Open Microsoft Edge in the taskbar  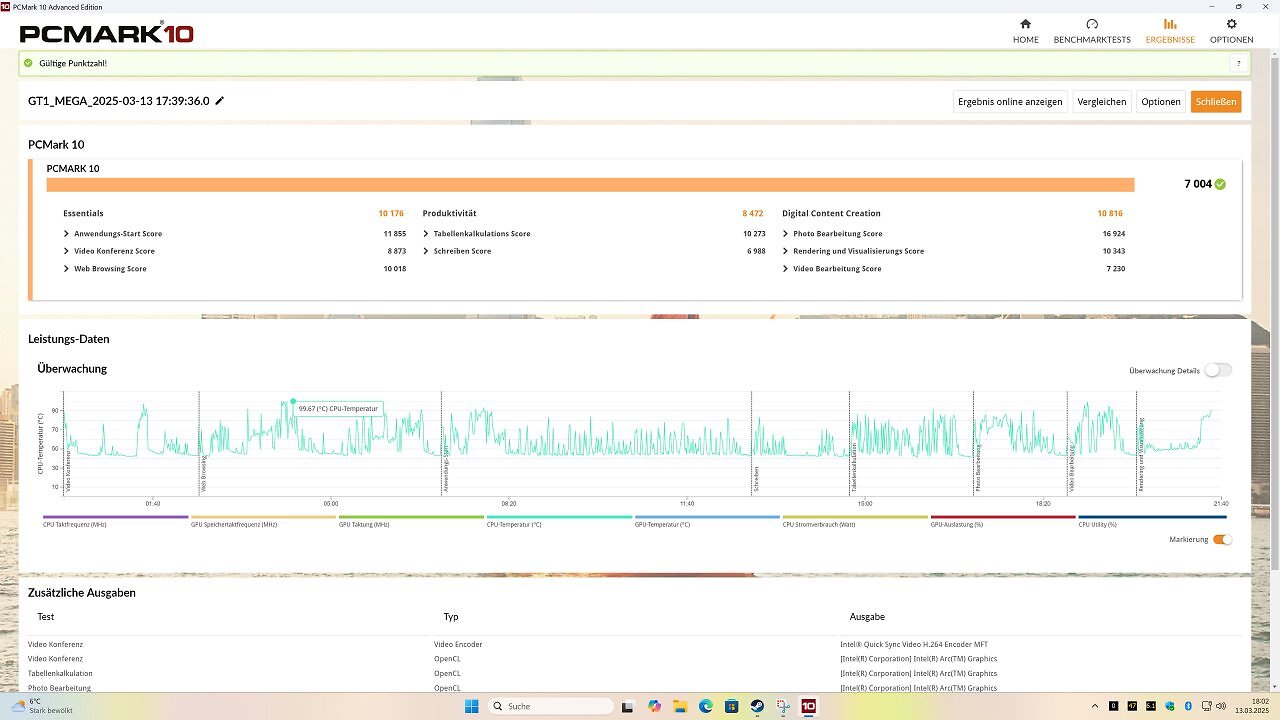[x=706, y=706]
